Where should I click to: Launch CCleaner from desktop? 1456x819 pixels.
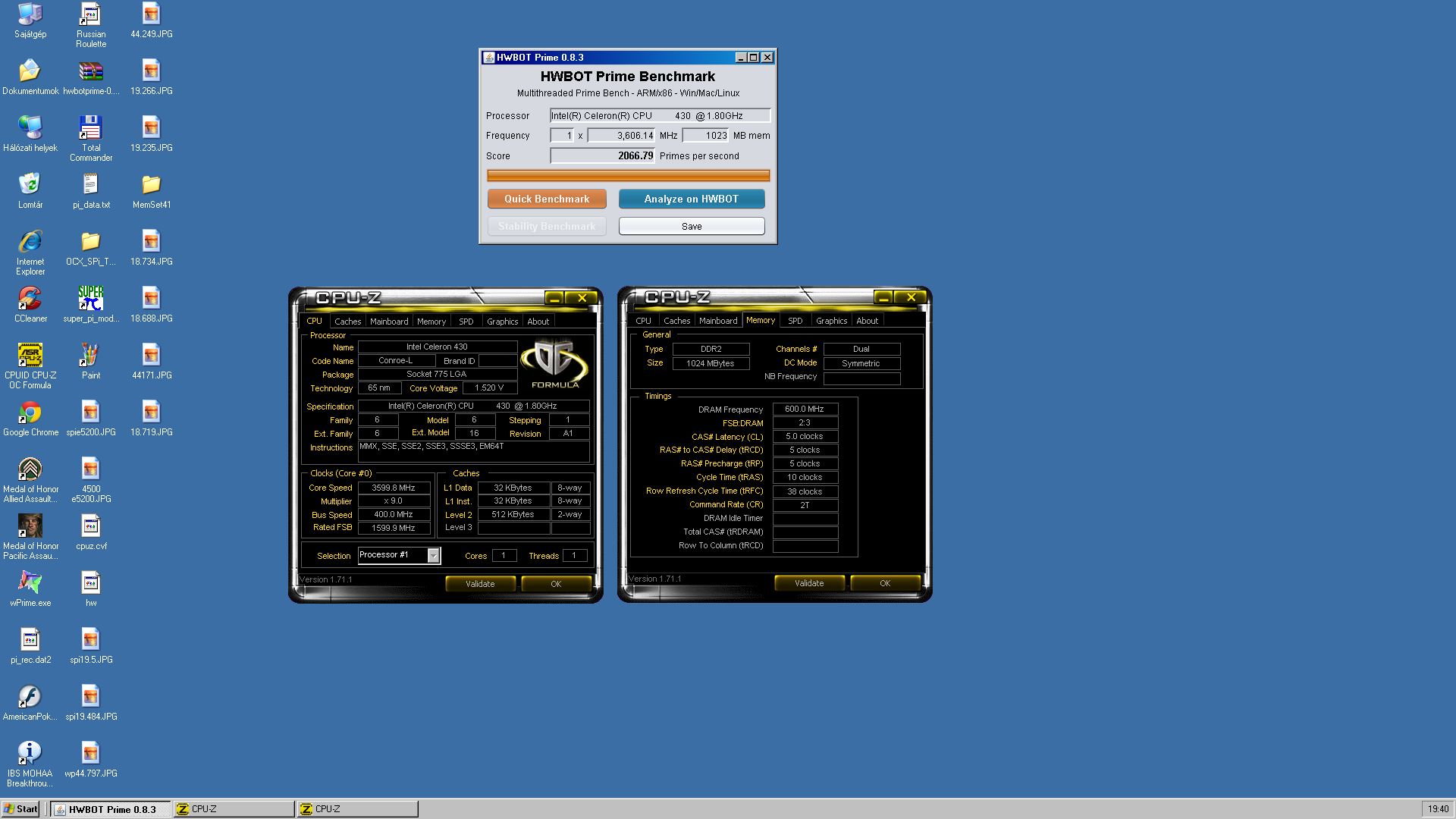coord(30,305)
